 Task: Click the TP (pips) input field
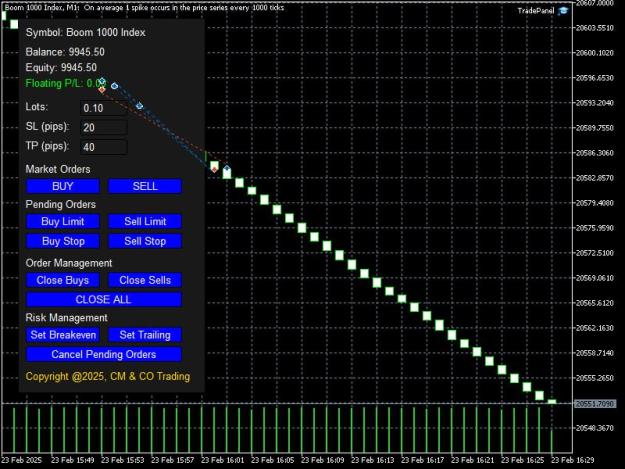[104, 147]
